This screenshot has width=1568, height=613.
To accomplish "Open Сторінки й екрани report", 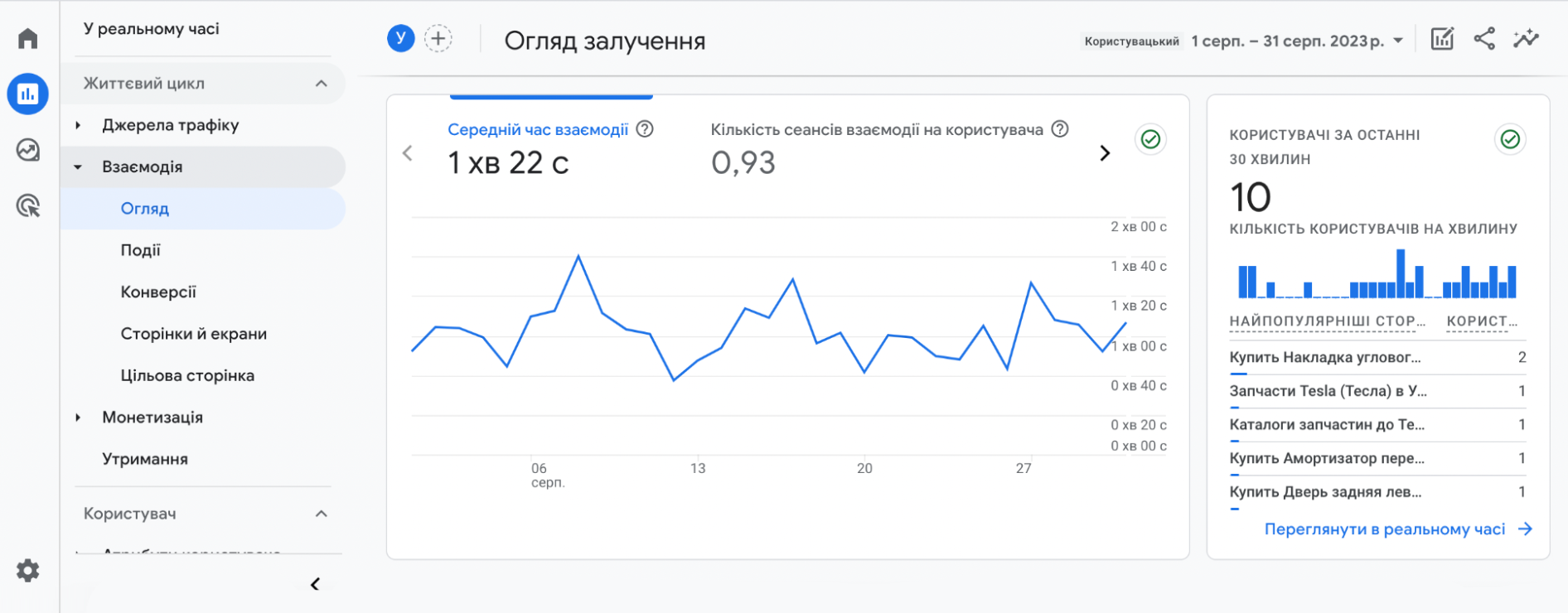I will coord(194,334).
